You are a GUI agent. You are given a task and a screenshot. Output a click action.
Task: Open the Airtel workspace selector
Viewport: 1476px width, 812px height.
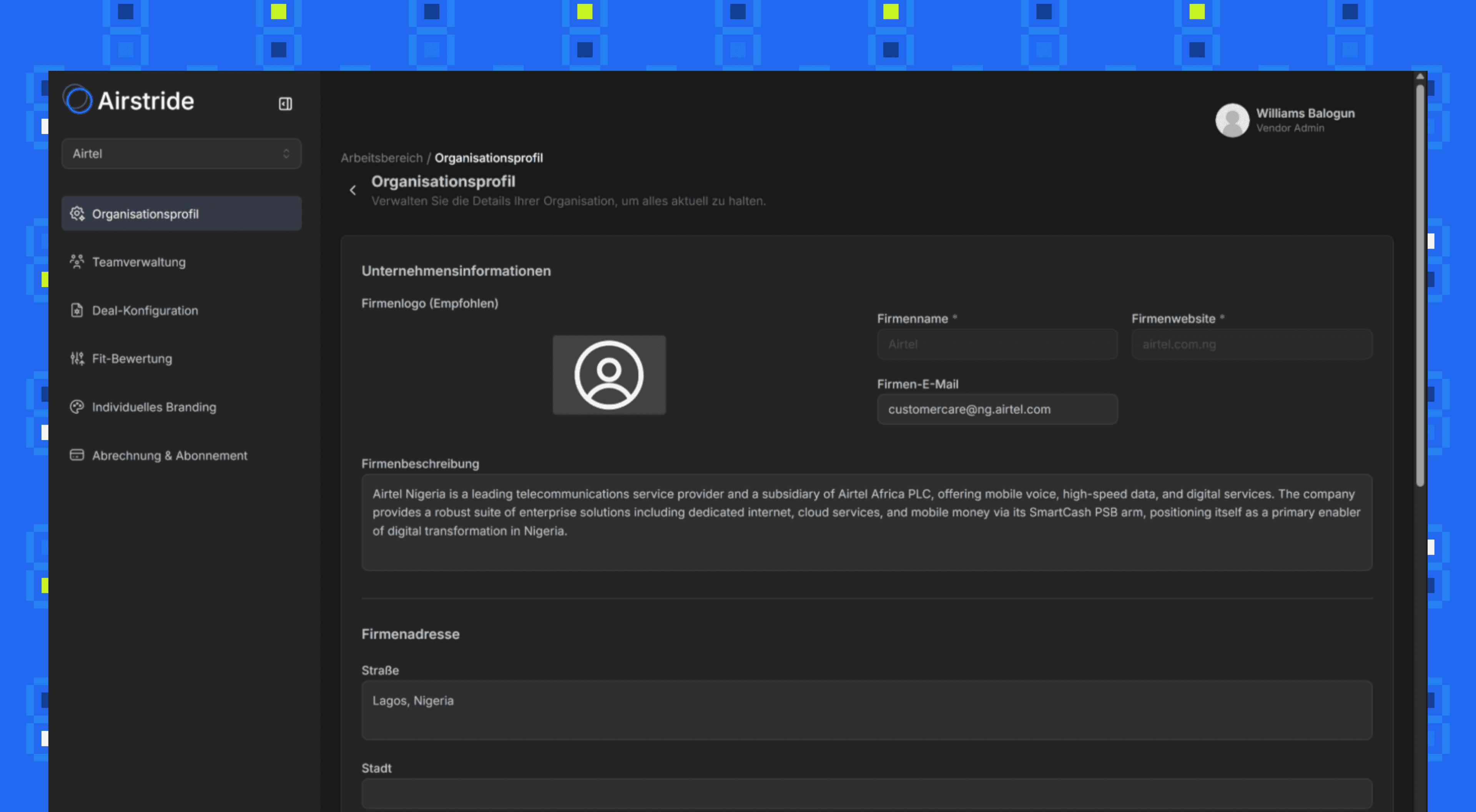(181, 154)
